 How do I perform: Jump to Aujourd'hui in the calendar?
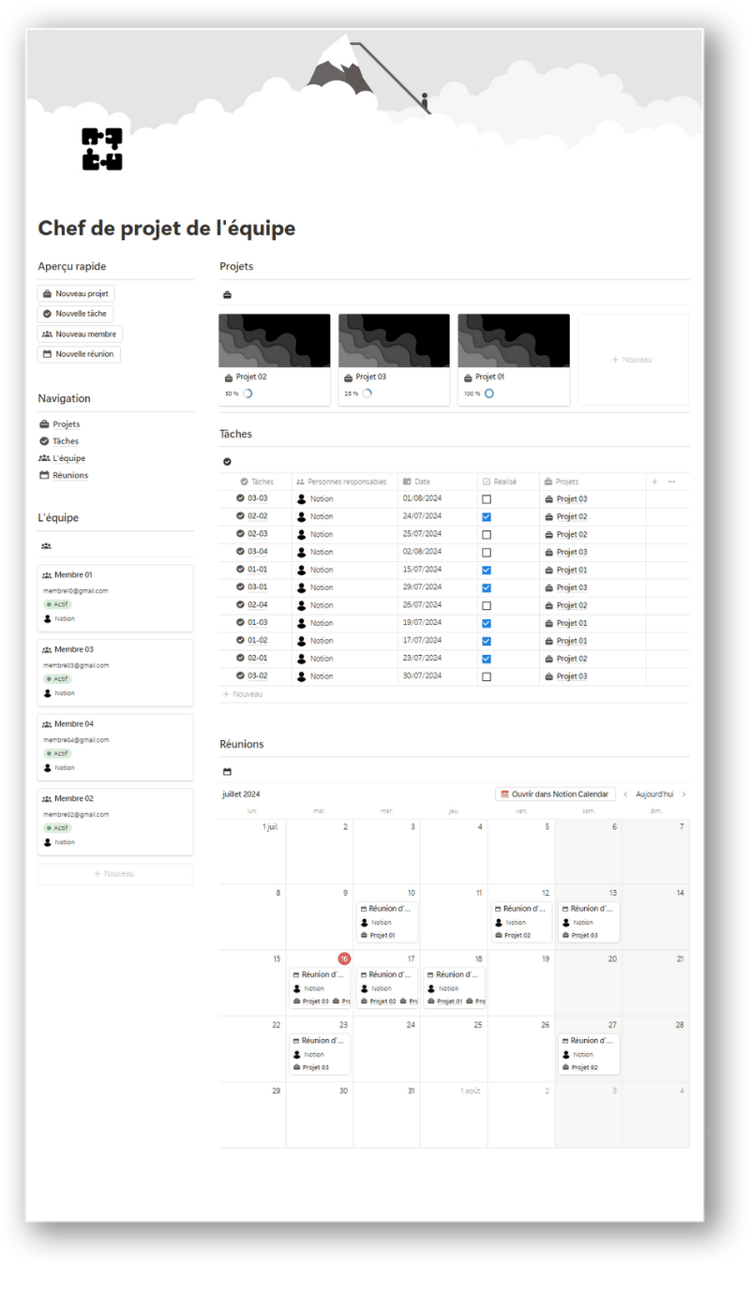pyautogui.click(x=654, y=794)
